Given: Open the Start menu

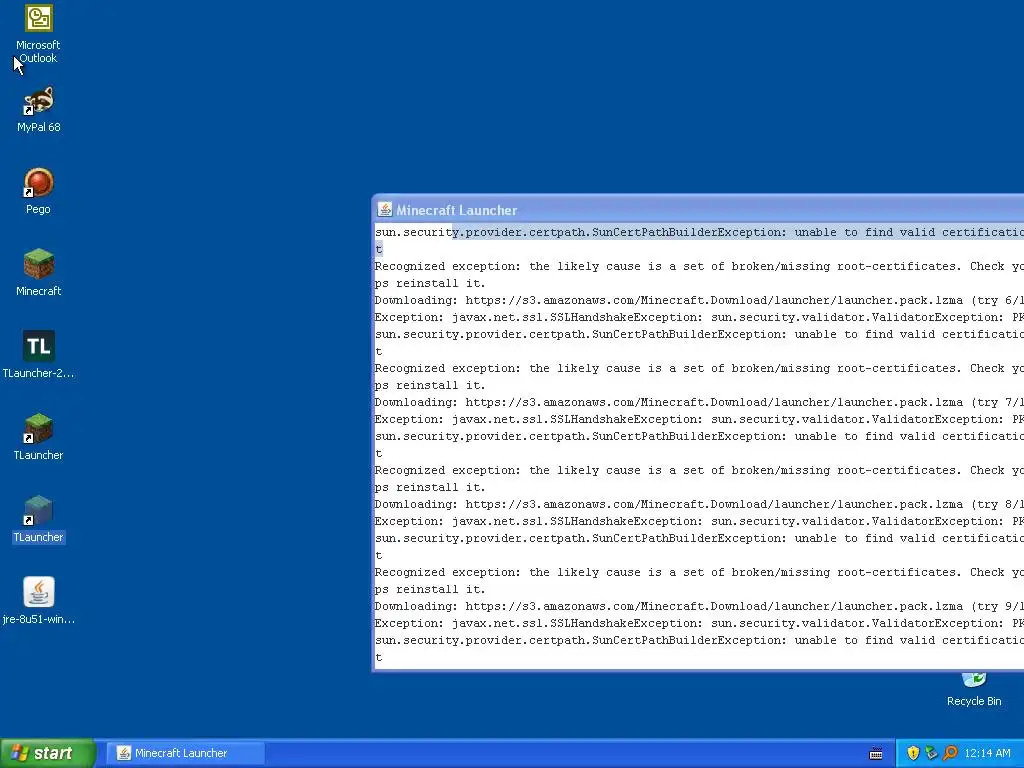Looking at the screenshot, I should click(48, 753).
